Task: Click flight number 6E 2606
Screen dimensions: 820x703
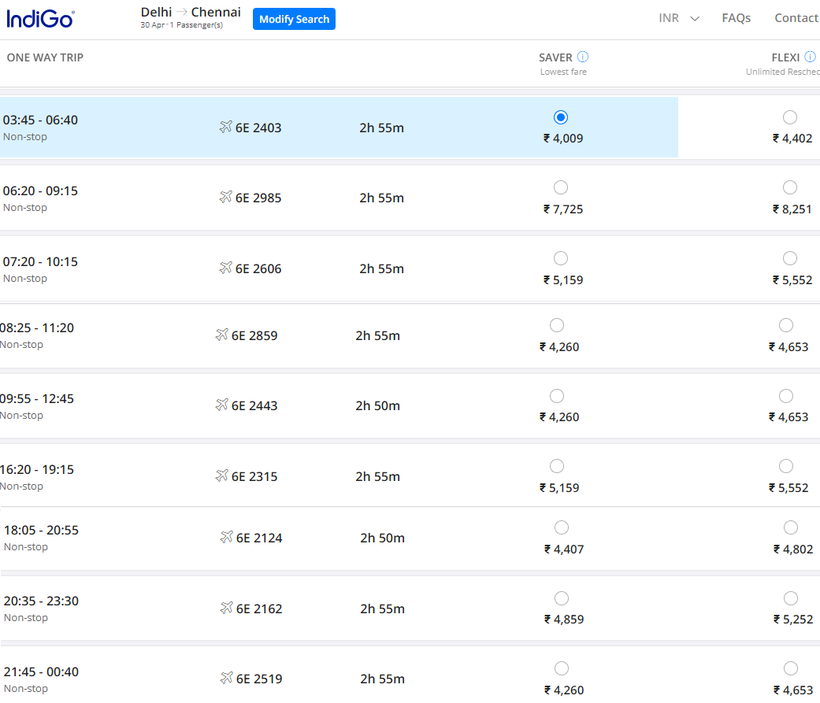Action: tap(258, 268)
